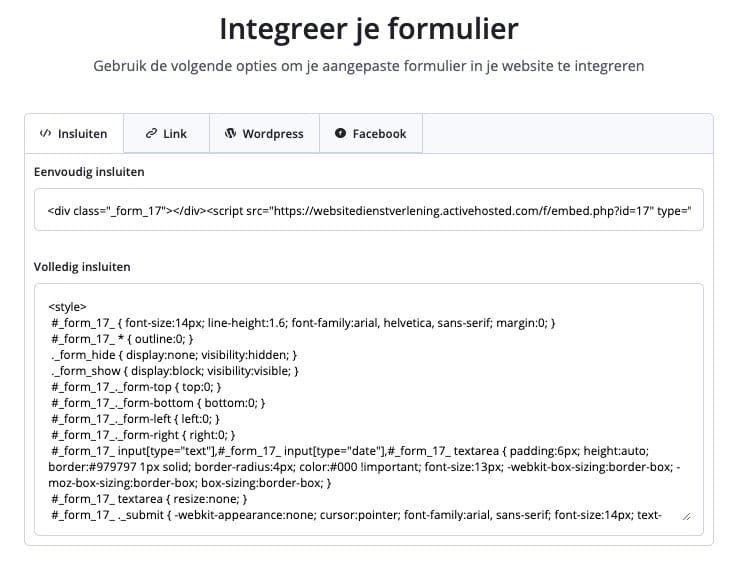Click the "Volledig insluiten" label
Image resolution: width=739 pixels, height=563 pixels.
click(82, 267)
